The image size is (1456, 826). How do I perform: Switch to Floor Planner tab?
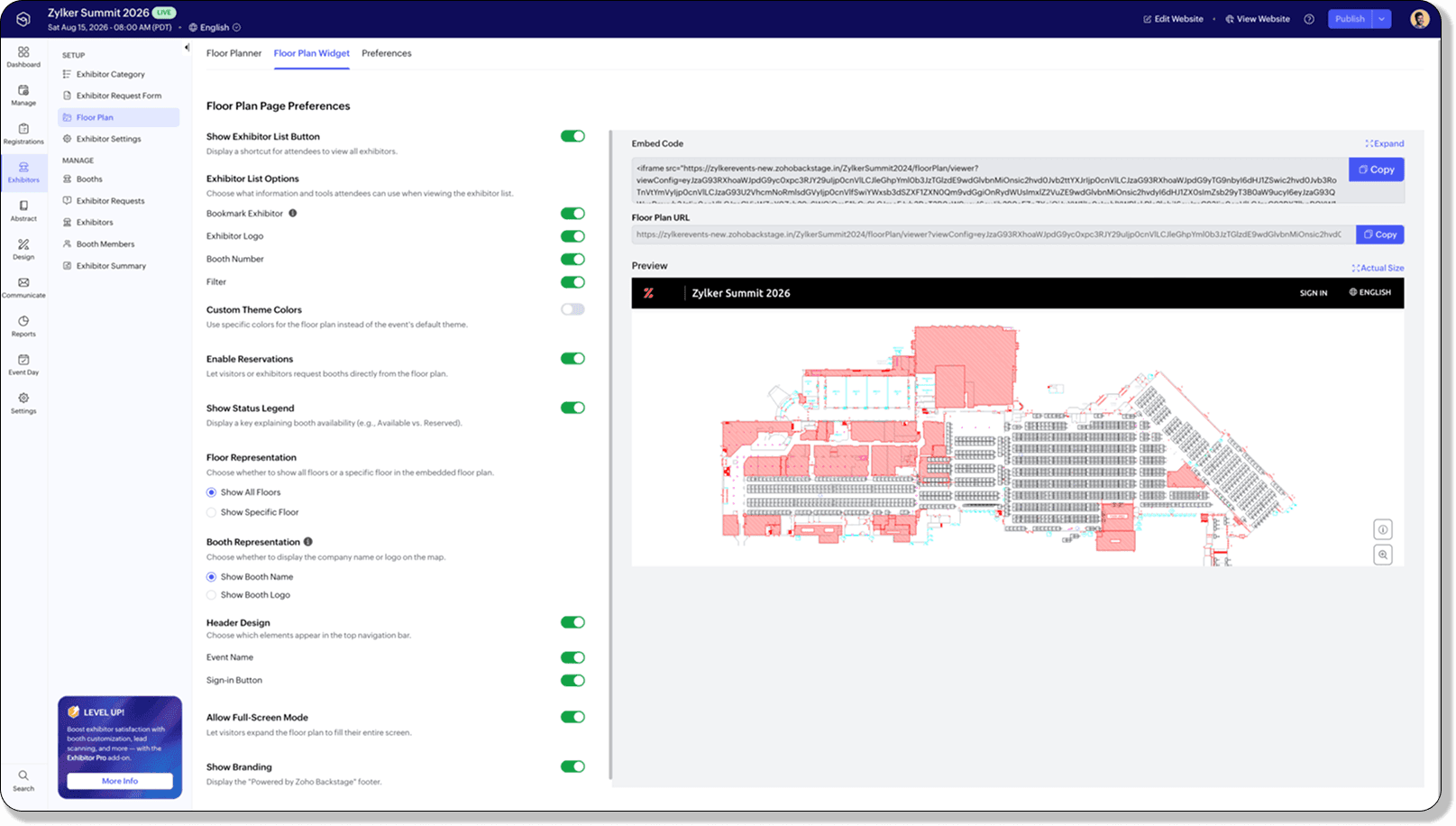pos(234,53)
